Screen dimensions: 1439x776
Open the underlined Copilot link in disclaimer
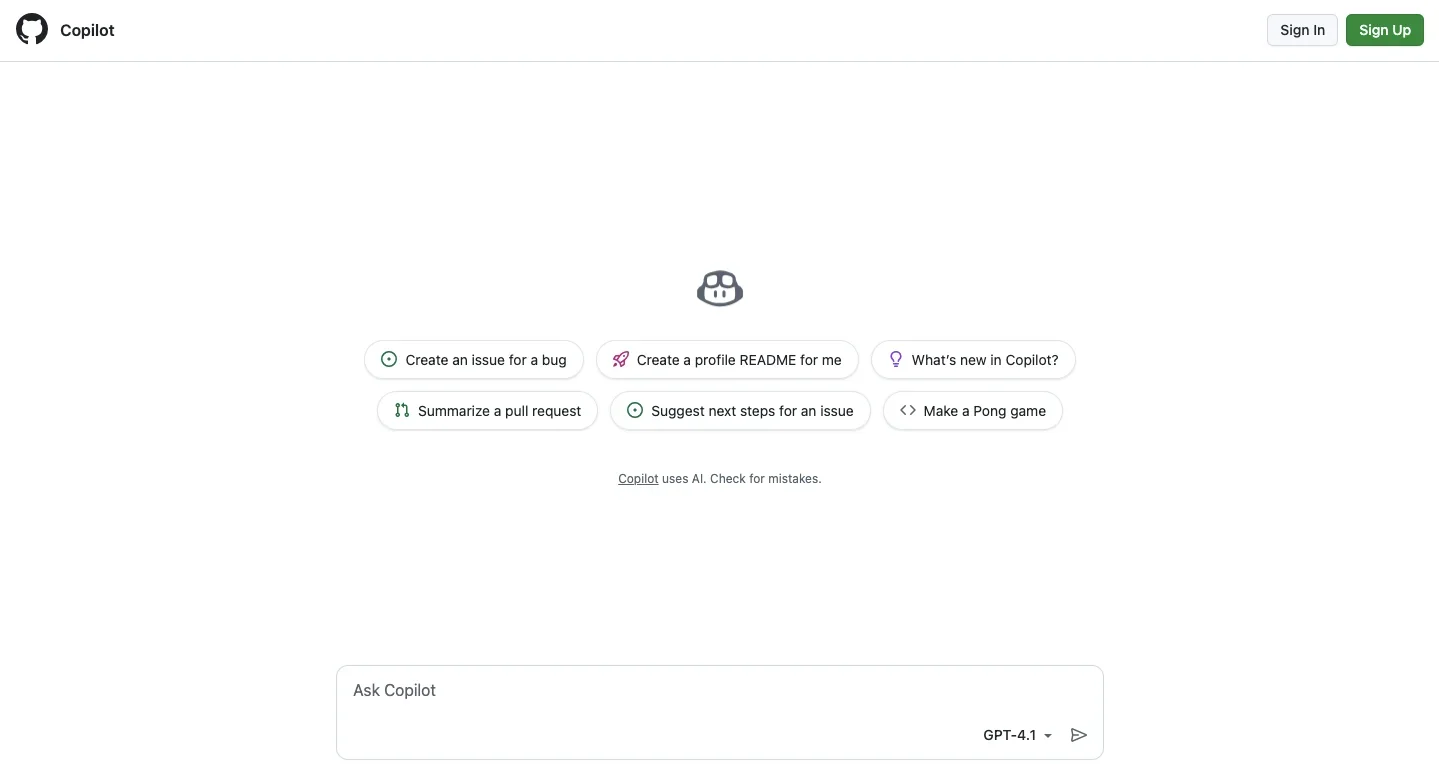[638, 479]
